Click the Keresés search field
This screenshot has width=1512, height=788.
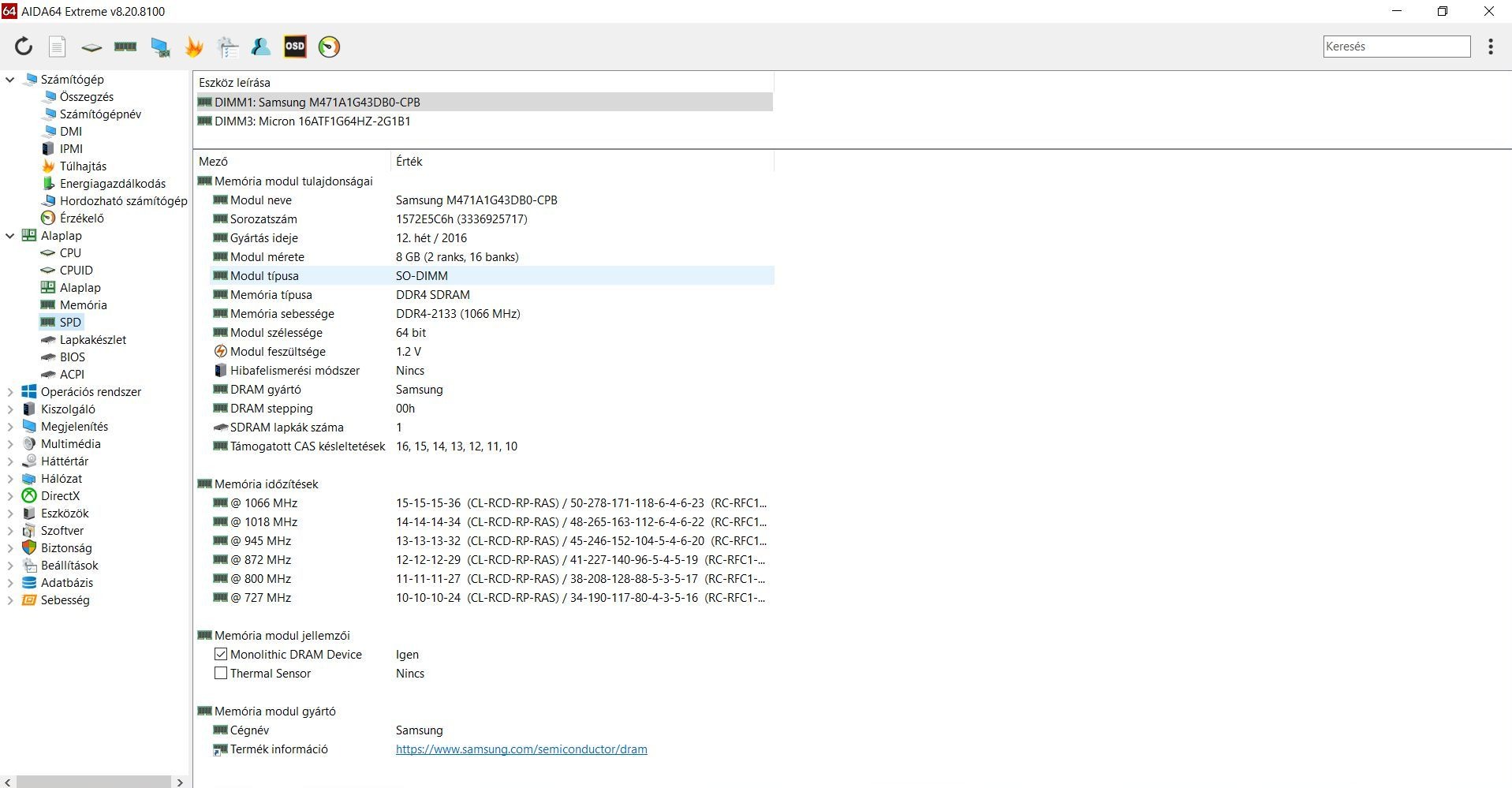pos(1397,47)
